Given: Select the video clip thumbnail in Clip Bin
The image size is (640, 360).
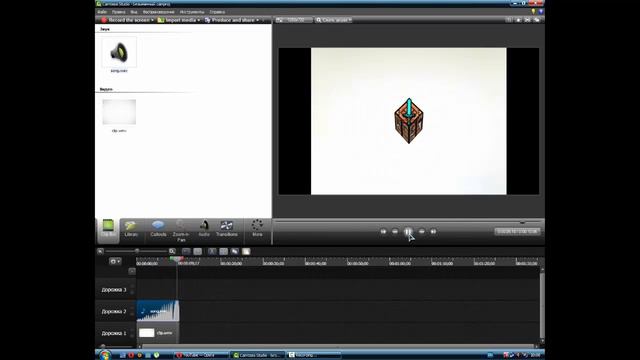Looking at the screenshot, I should pos(119,112).
